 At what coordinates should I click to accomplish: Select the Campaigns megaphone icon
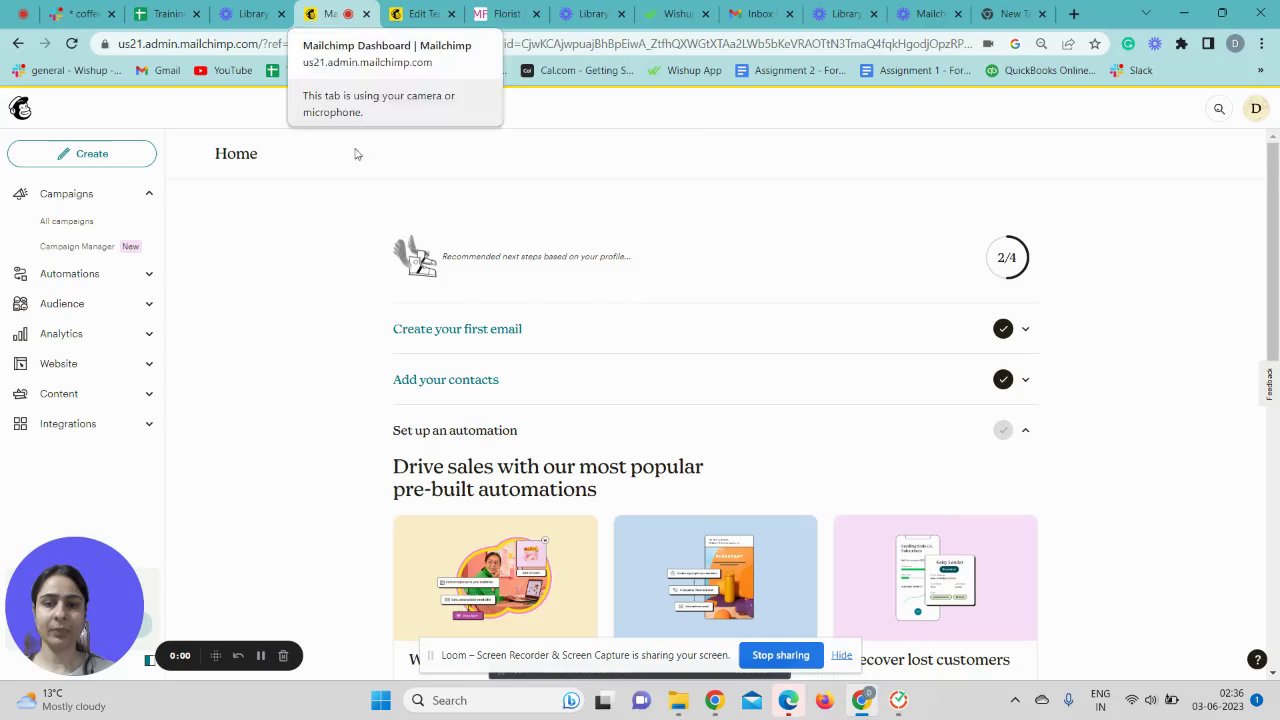pyautogui.click(x=20, y=194)
